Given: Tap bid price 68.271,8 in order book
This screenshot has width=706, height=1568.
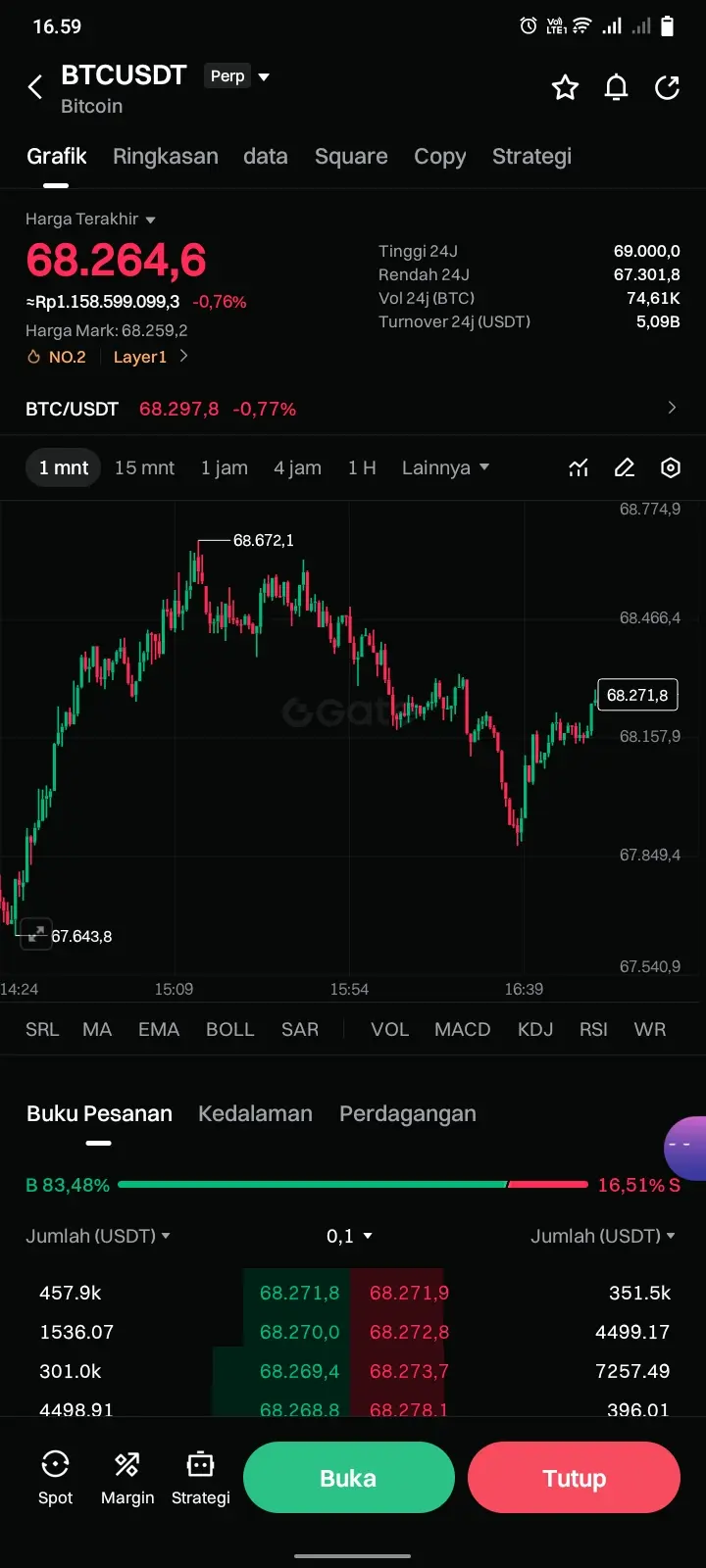Looking at the screenshot, I should [299, 1293].
